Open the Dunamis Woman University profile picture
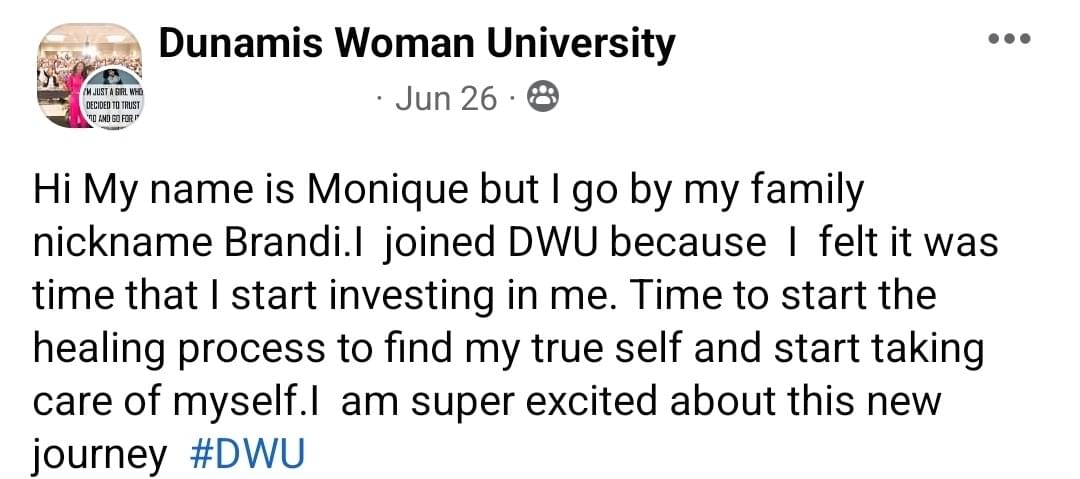Image resolution: width=1080 pixels, height=479 pixels. [x=90, y=76]
